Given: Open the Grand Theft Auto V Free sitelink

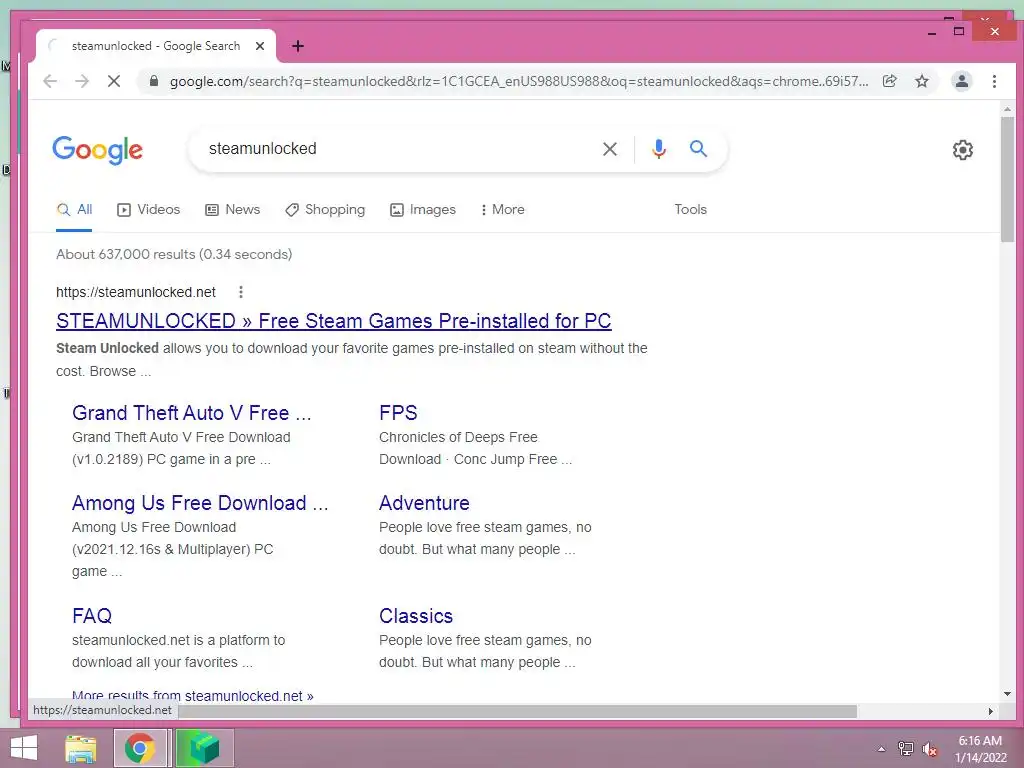Looking at the screenshot, I should point(191,413).
